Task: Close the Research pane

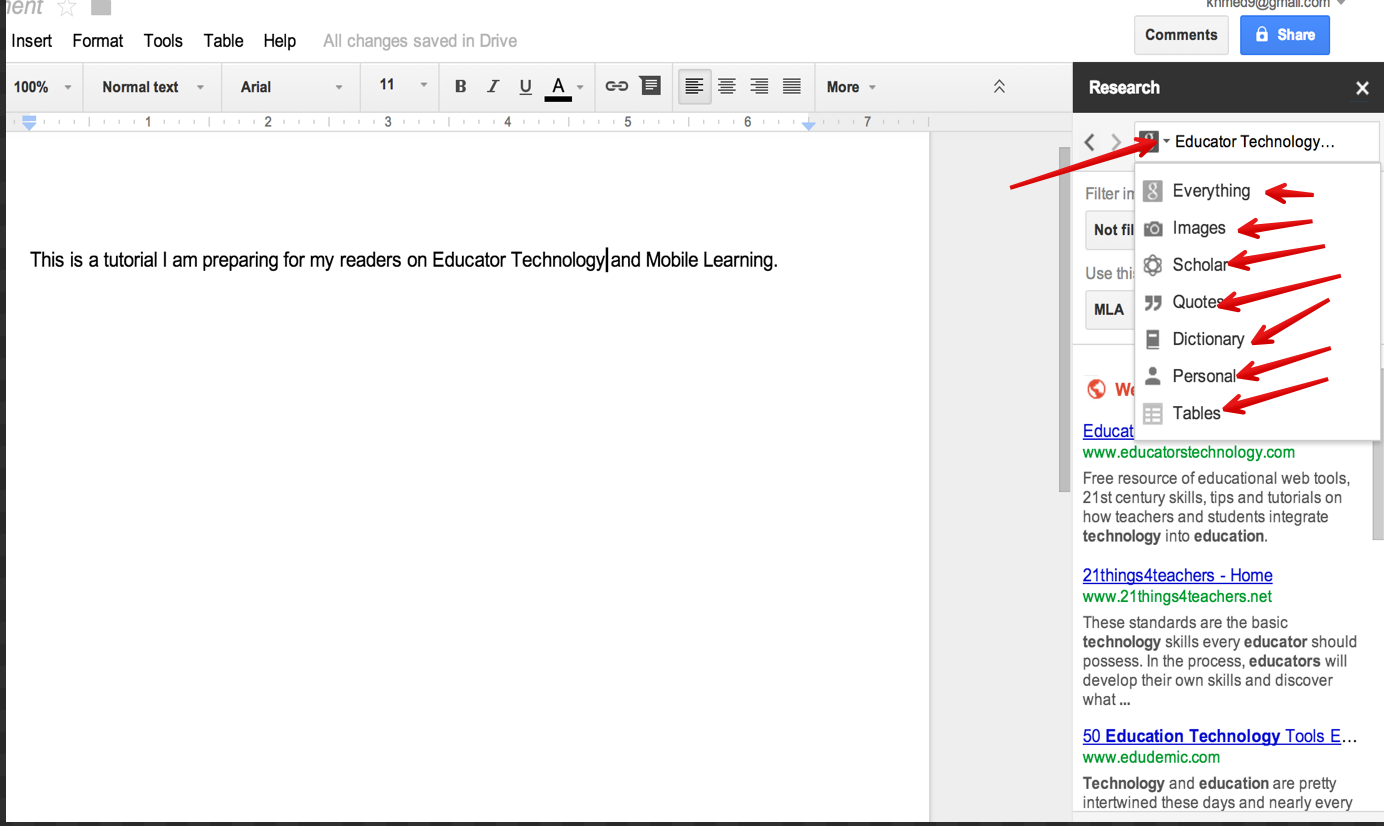Action: pos(1362,88)
